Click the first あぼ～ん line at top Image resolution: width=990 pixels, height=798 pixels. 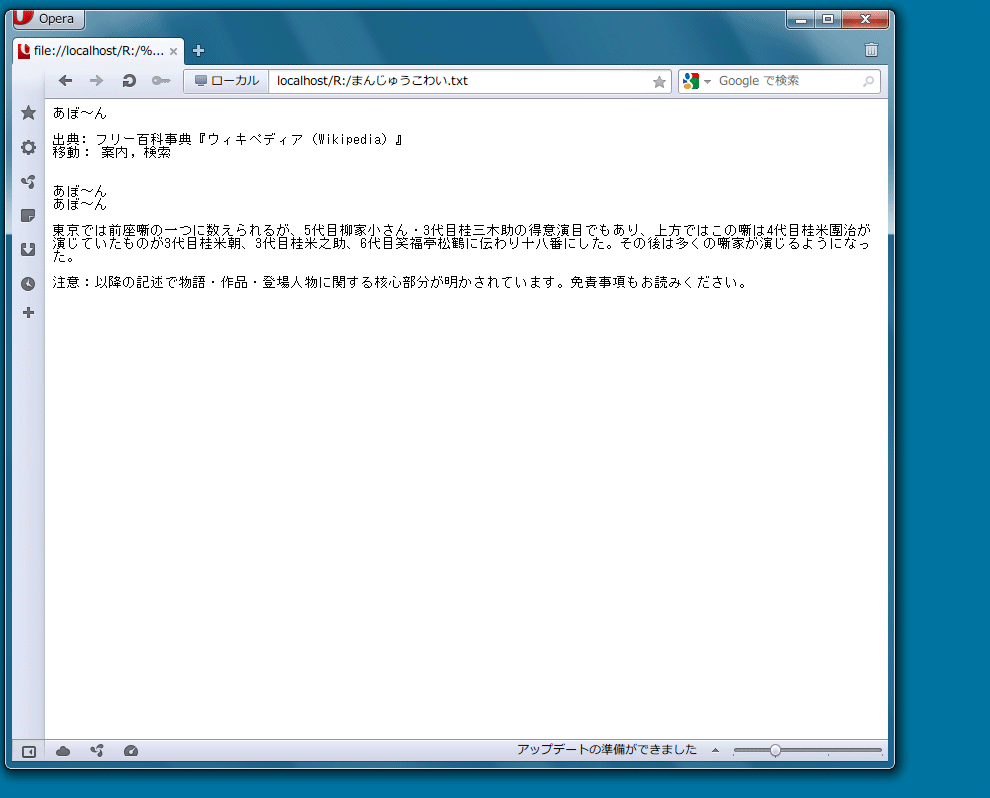(x=80, y=113)
